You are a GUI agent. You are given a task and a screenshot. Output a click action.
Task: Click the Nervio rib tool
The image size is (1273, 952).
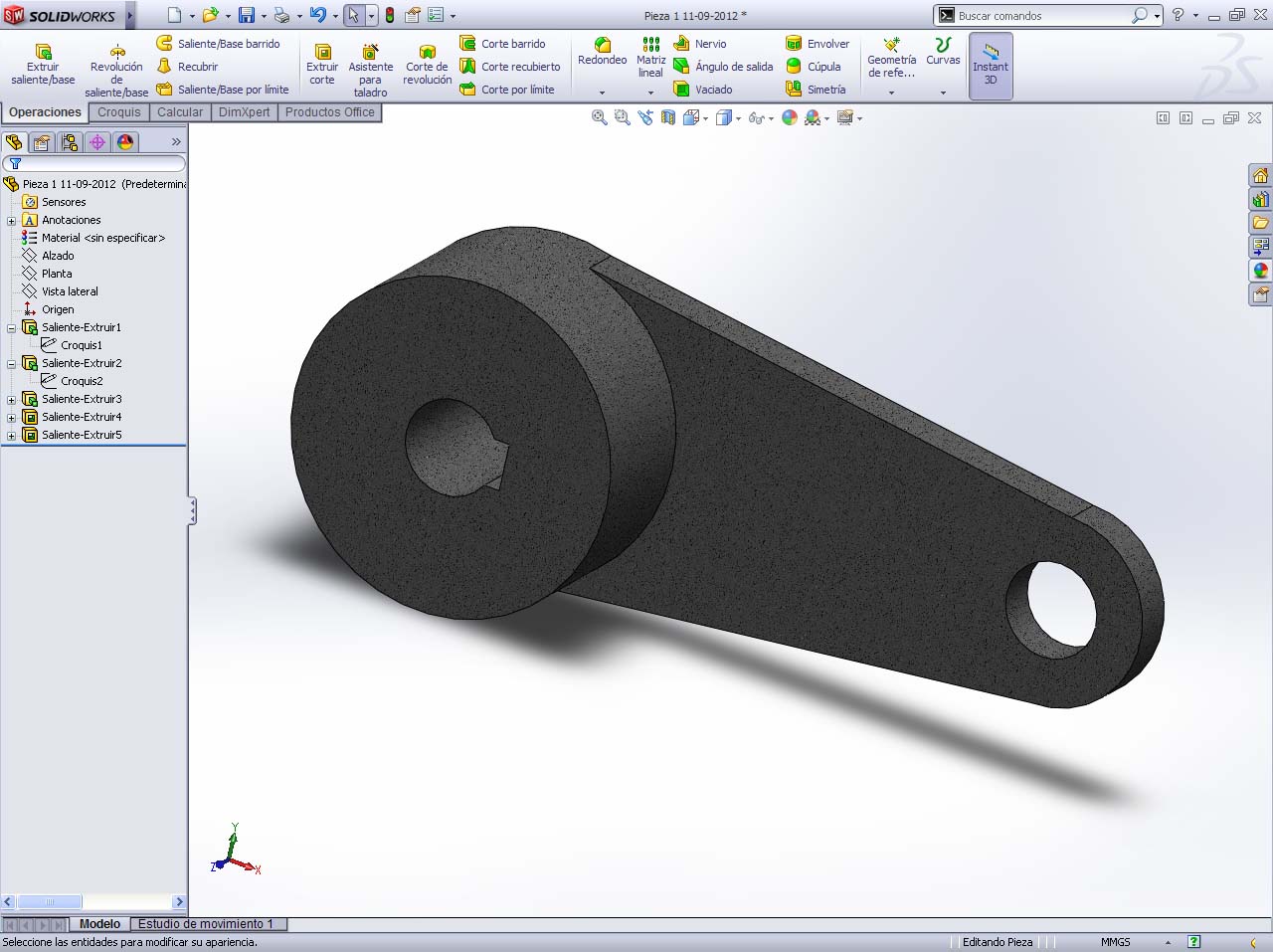pos(700,44)
